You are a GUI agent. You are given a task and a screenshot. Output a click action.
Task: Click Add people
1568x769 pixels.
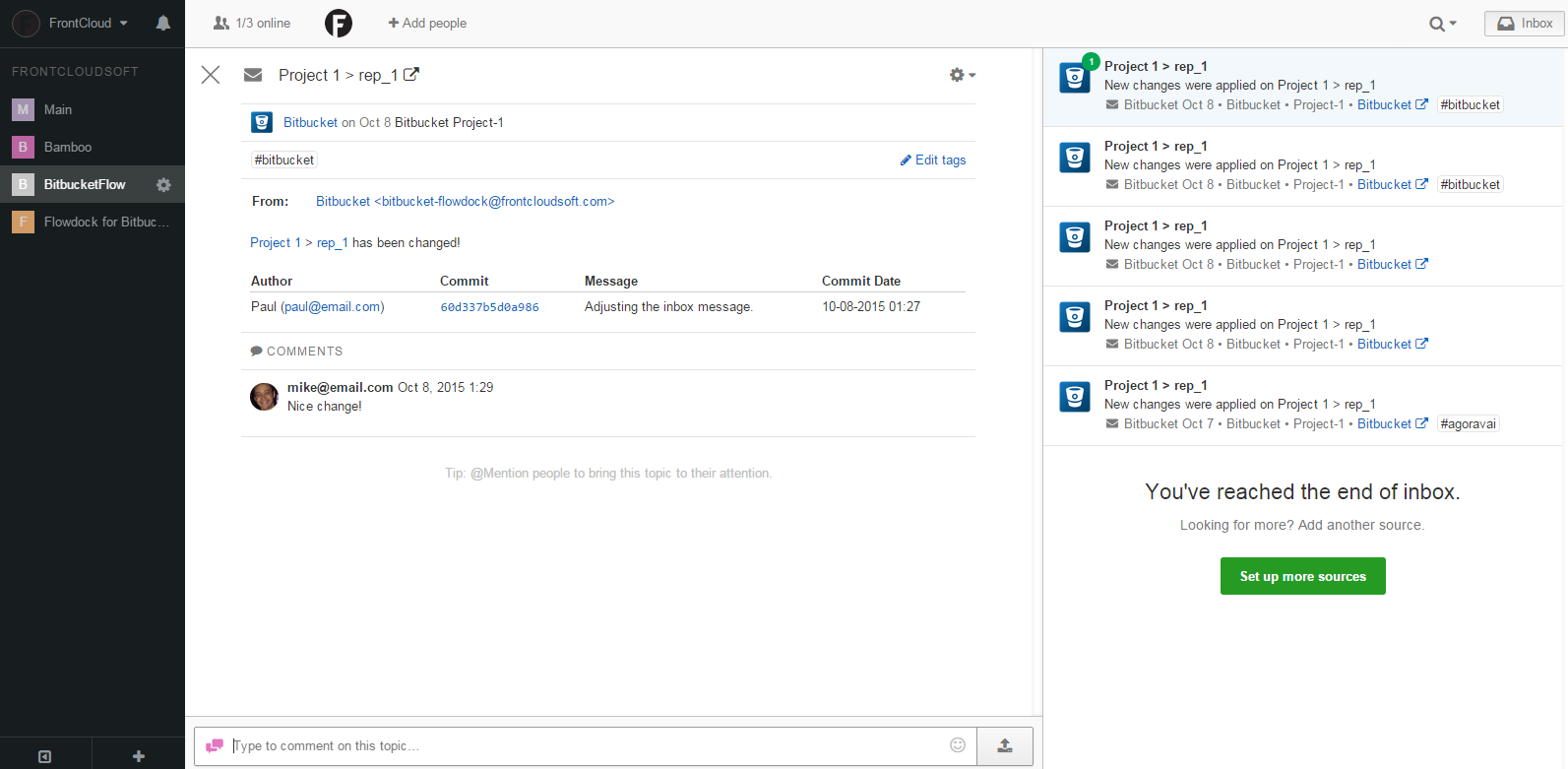pyautogui.click(x=427, y=23)
